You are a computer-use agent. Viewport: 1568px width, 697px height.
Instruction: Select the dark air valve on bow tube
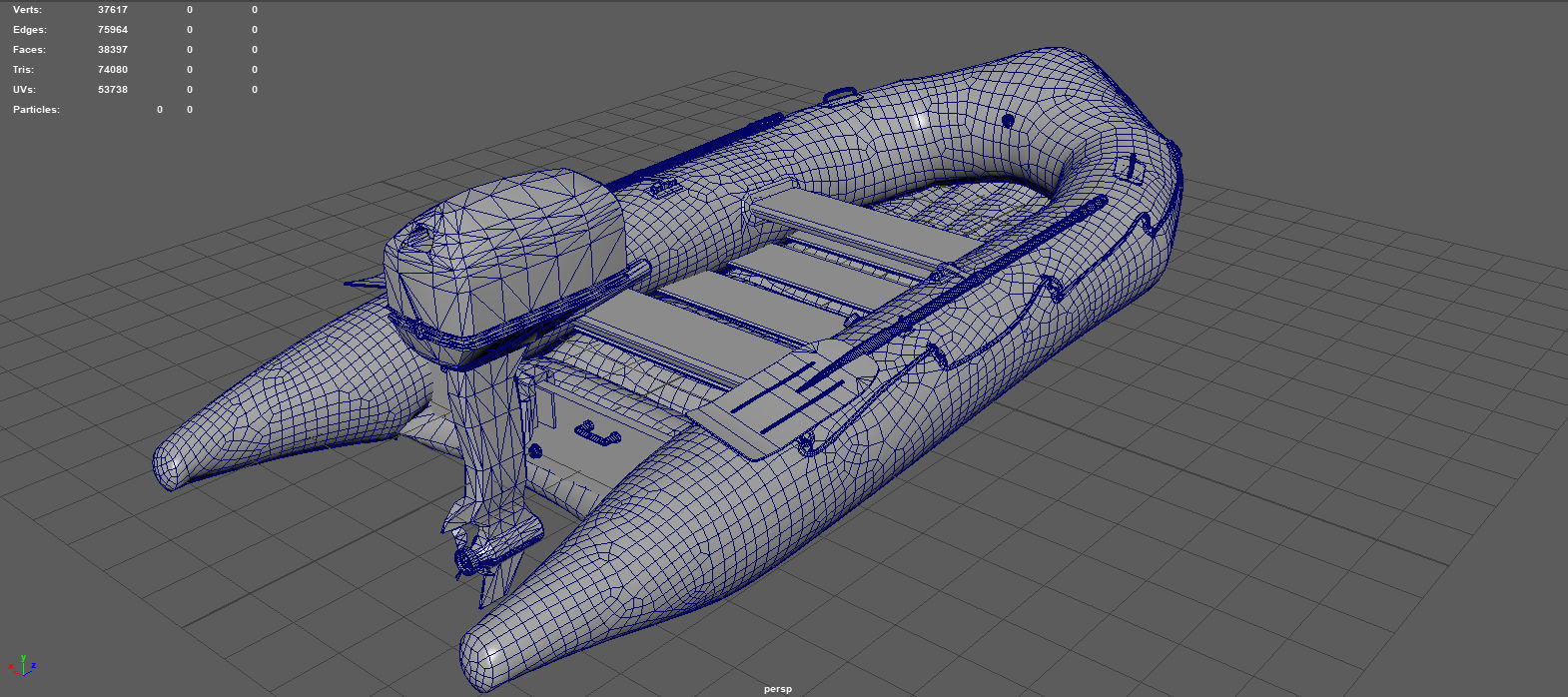coord(1008,121)
